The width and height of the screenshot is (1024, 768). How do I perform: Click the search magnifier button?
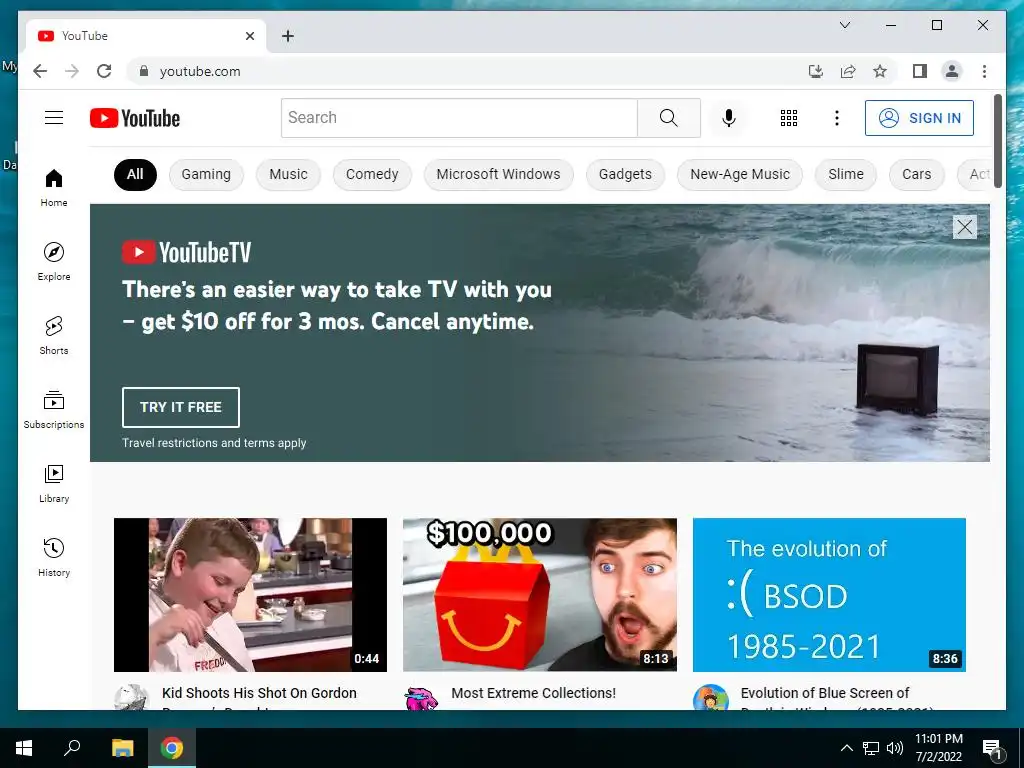click(669, 118)
